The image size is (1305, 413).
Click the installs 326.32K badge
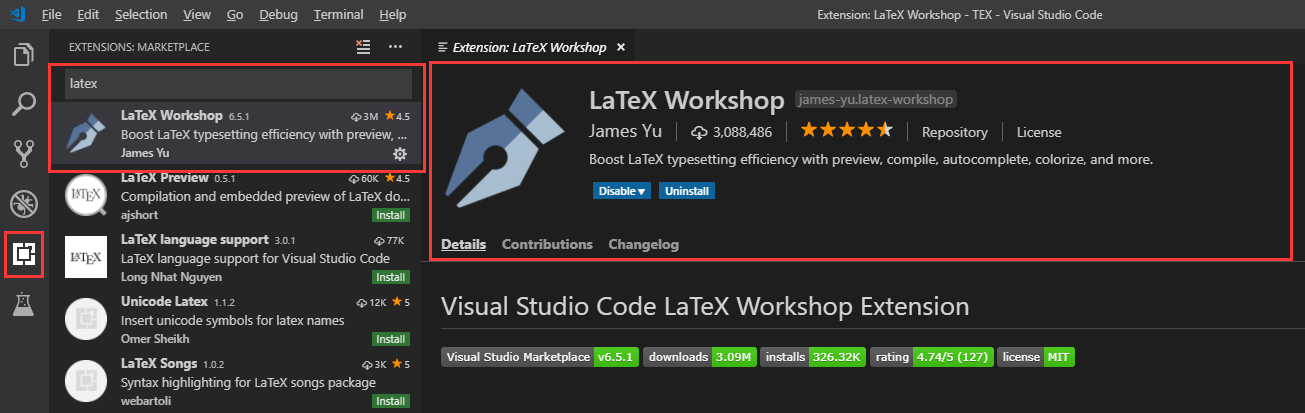(x=813, y=357)
